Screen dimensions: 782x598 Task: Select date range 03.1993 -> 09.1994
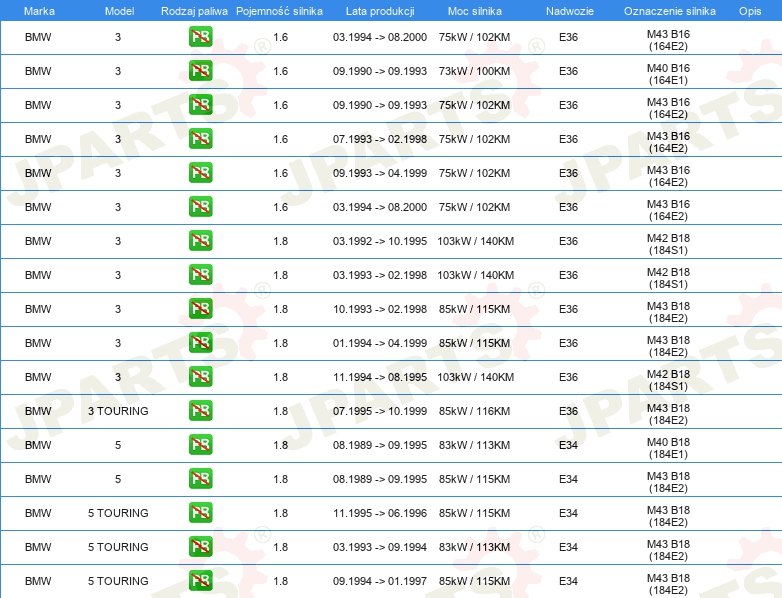click(380, 547)
